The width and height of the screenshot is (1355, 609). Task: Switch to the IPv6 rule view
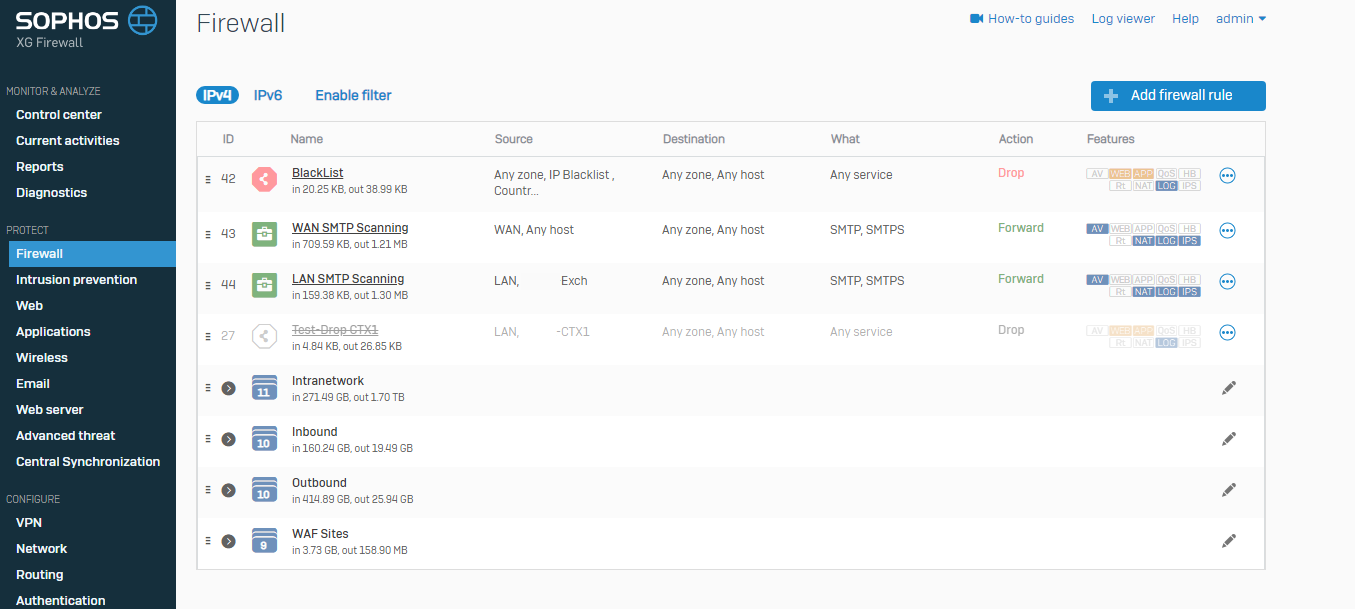[268, 96]
